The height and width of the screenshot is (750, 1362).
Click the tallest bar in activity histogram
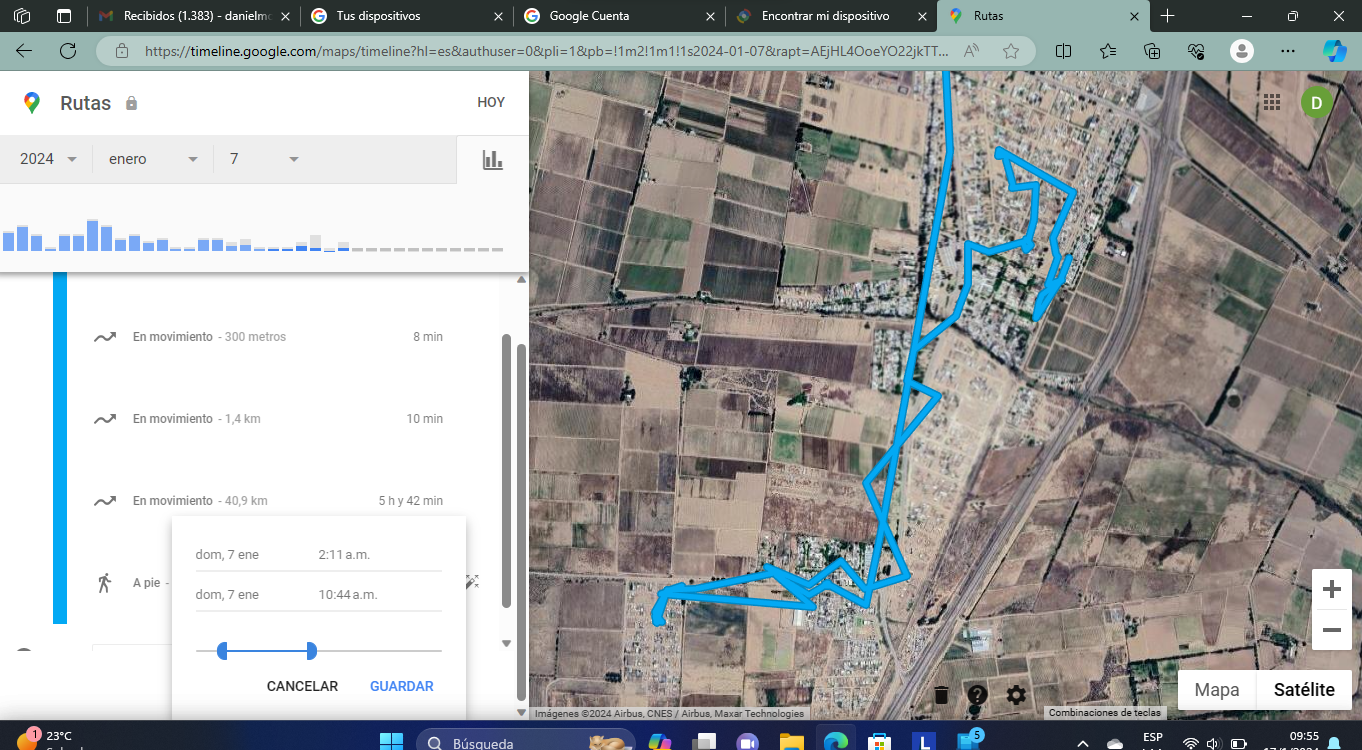point(92,235)
